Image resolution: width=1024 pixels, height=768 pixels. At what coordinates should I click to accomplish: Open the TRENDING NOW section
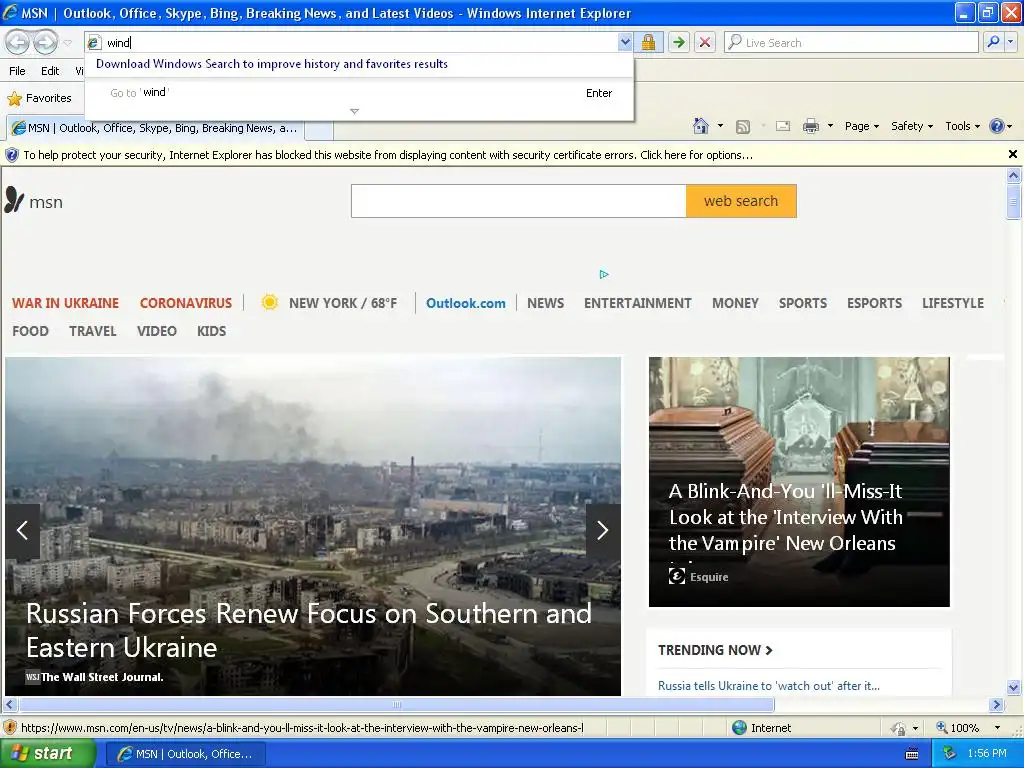click(x=715, y=650)
